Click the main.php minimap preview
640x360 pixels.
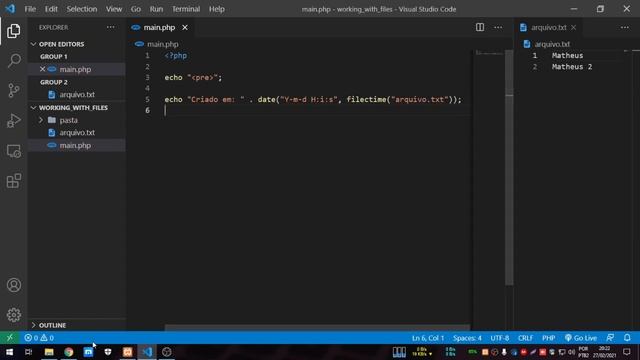click(x=489, y=53)
